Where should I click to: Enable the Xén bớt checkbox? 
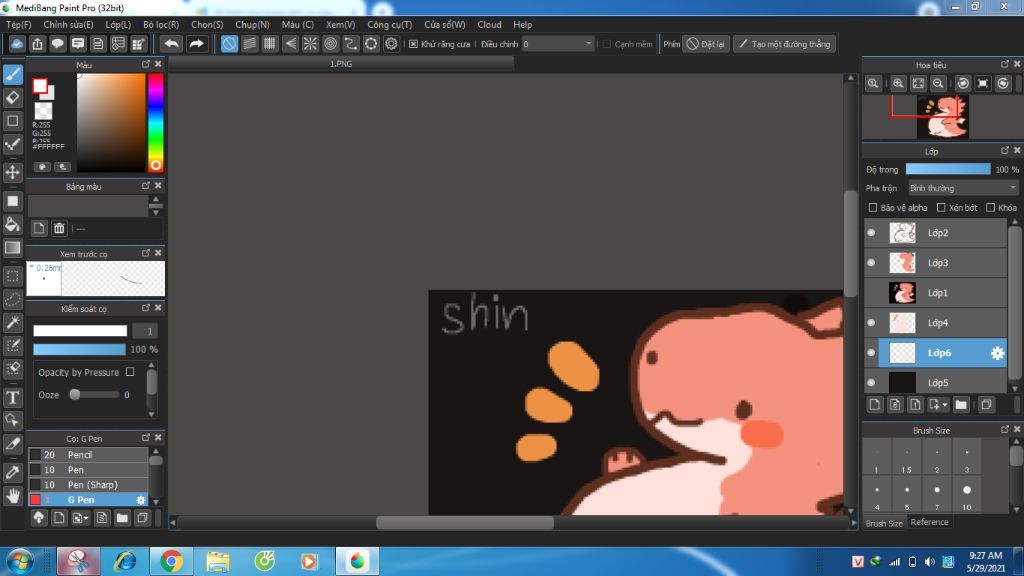click(941, 208)
